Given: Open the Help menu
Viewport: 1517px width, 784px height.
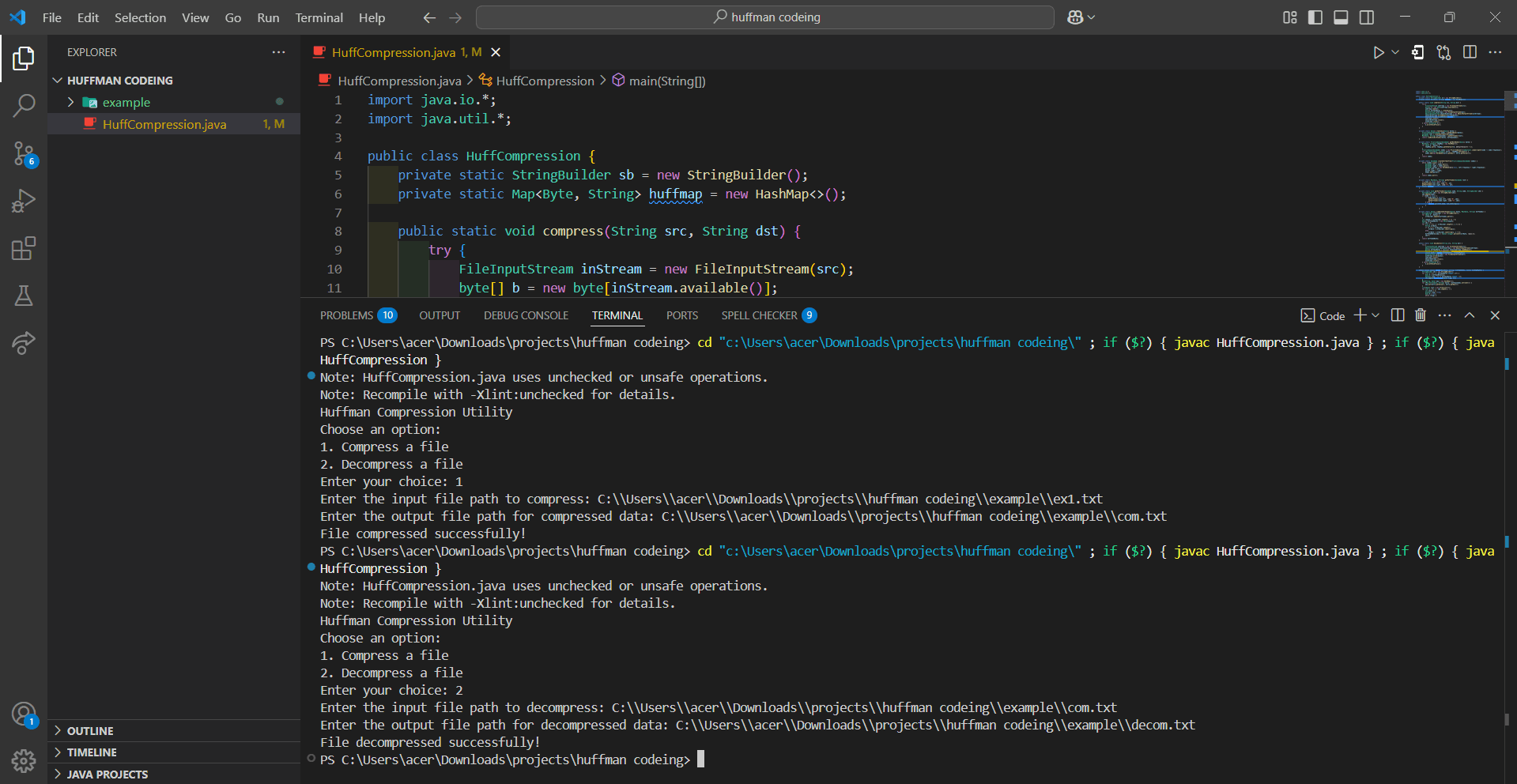Looking at the screenshot, I should [x=372, y=17].
